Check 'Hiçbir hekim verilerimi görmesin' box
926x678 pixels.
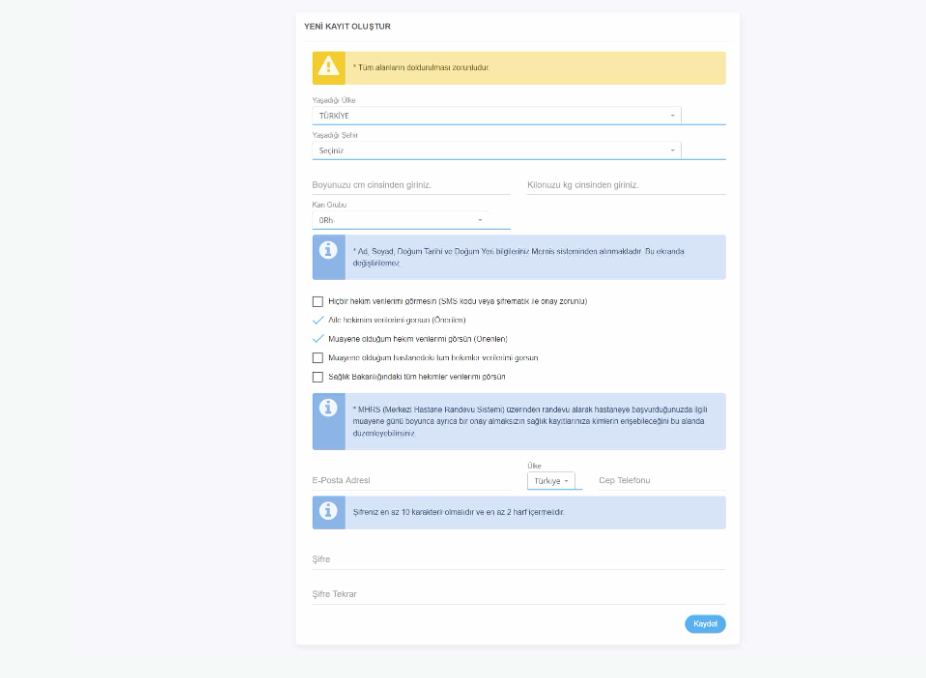[x=318, y=301]
